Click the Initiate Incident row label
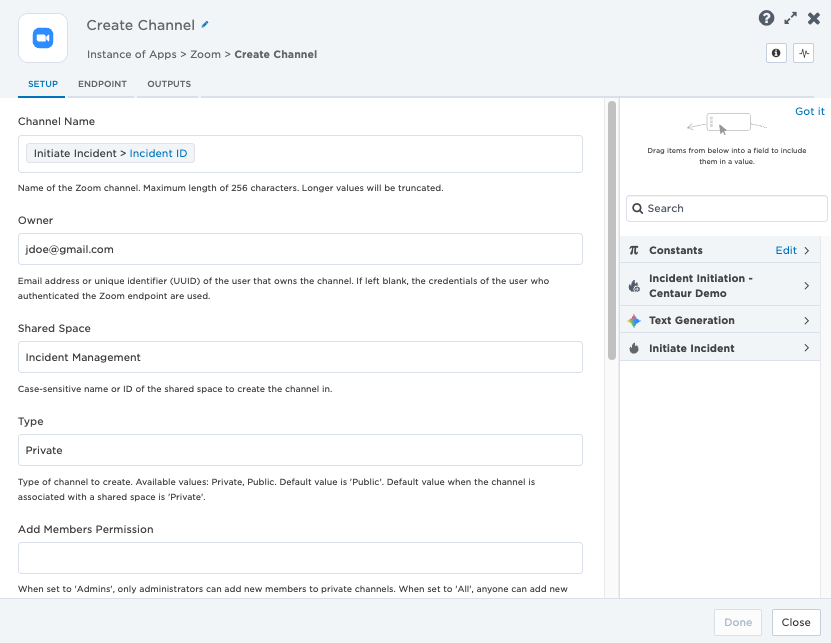 [x=692, y=348]
